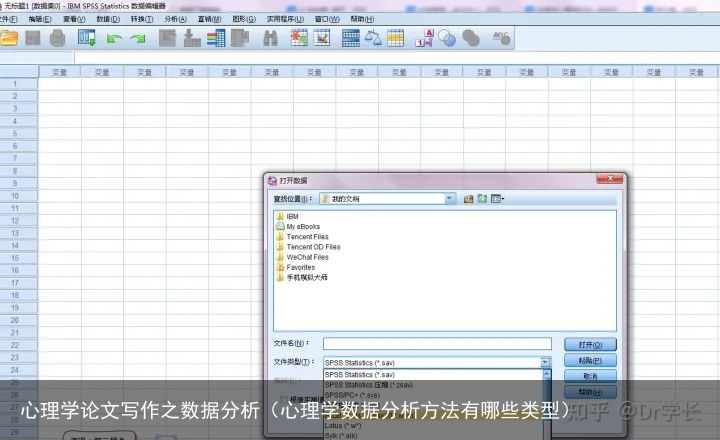720x440 pixels.
Task: Click the Split file toolbar icon
Action: [x=351, y=38]
